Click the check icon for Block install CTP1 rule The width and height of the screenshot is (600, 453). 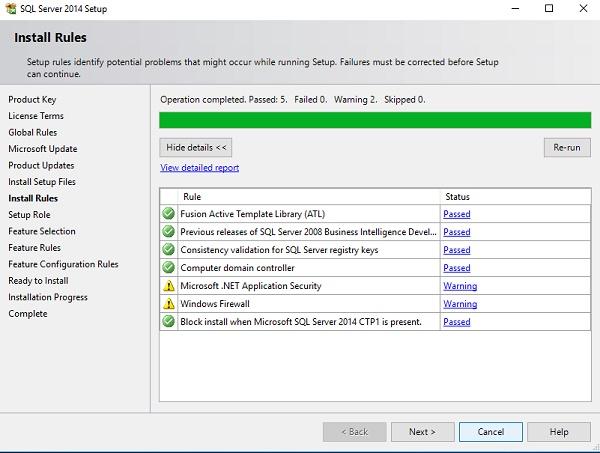[x=169, y=322]
